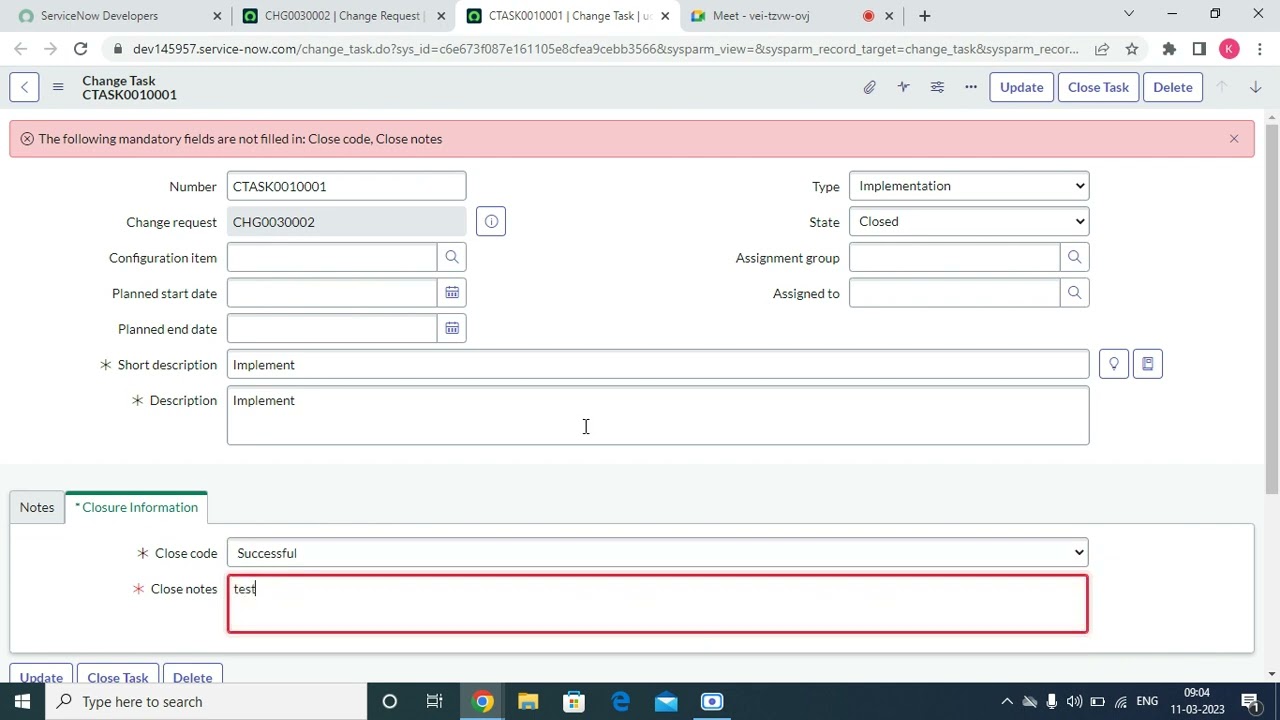Select the Closure Information tab

click(136, 507)
